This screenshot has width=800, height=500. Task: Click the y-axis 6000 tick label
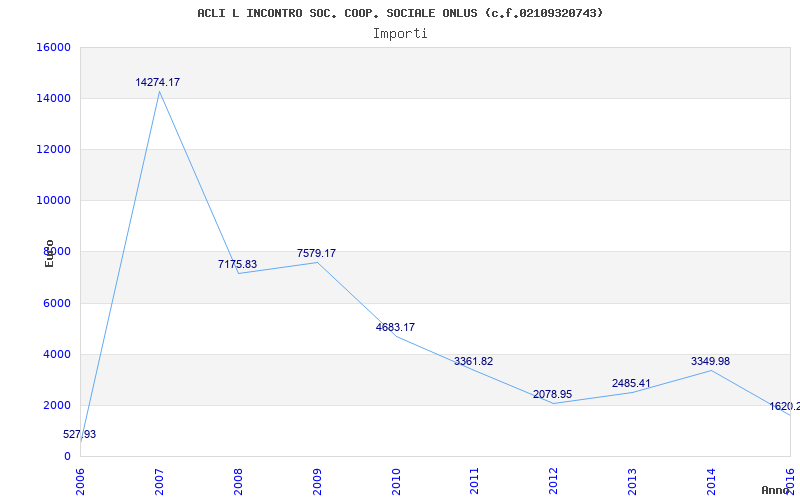point(57,303)
